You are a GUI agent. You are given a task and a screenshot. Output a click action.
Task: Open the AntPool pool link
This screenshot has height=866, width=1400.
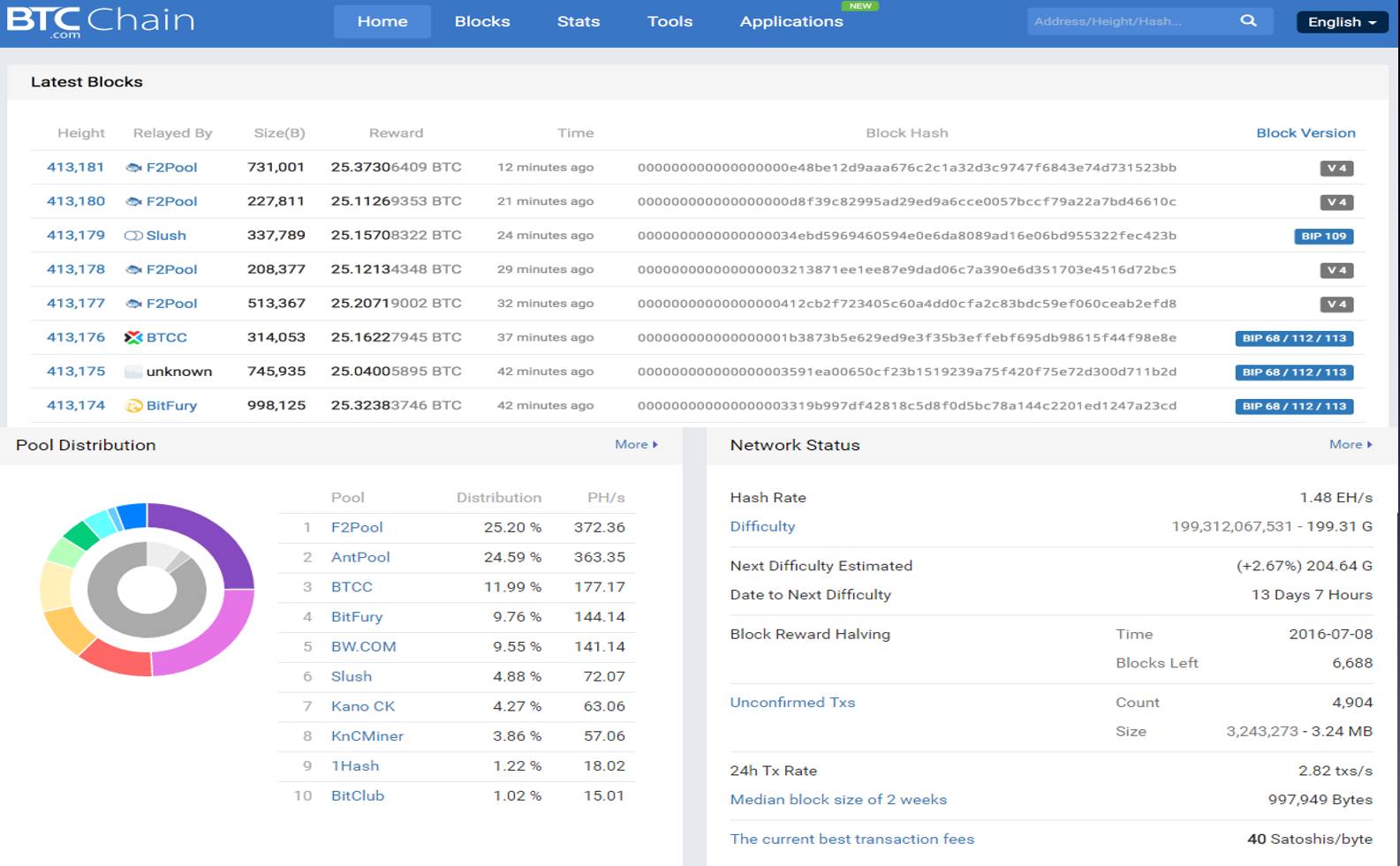360,557
